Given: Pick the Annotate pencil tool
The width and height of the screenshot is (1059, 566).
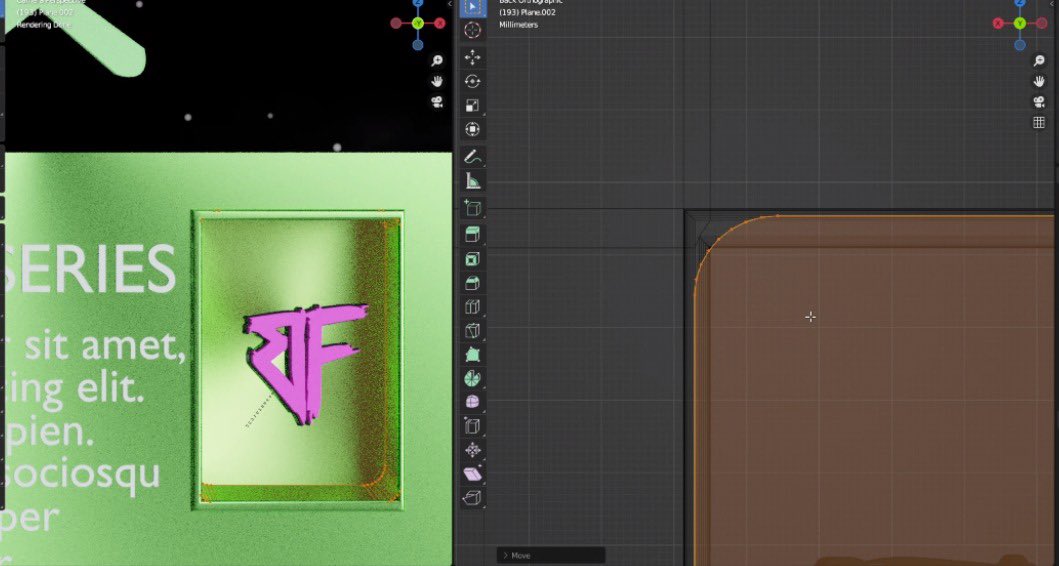Looking at the screenshot, I should click(472, 157).
